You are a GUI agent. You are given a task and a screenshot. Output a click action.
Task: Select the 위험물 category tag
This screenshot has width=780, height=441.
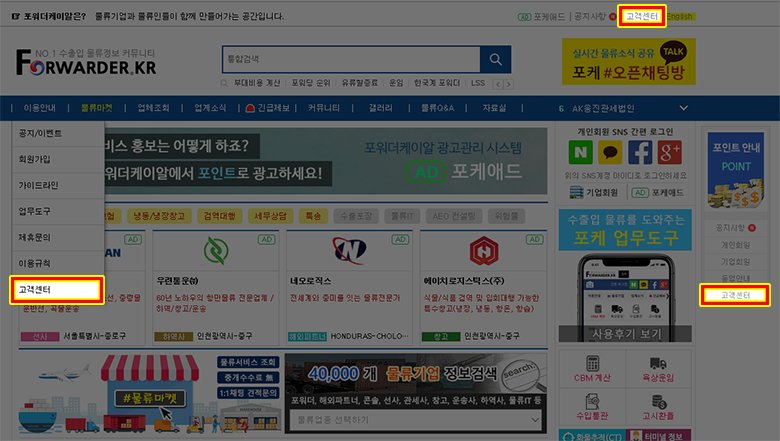pos(506,216)
